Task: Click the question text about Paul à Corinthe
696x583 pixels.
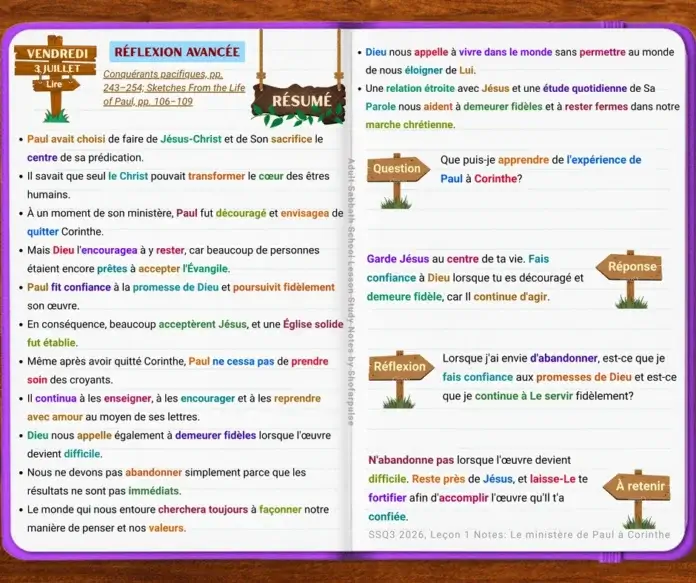Action: 541,169
